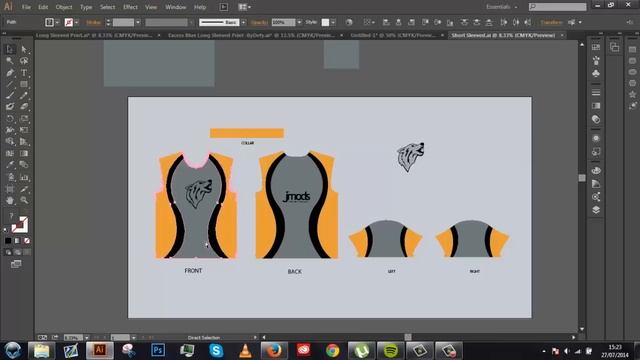
Task: Open Recolor Artwork from control bar
Action: coord(349,22)
